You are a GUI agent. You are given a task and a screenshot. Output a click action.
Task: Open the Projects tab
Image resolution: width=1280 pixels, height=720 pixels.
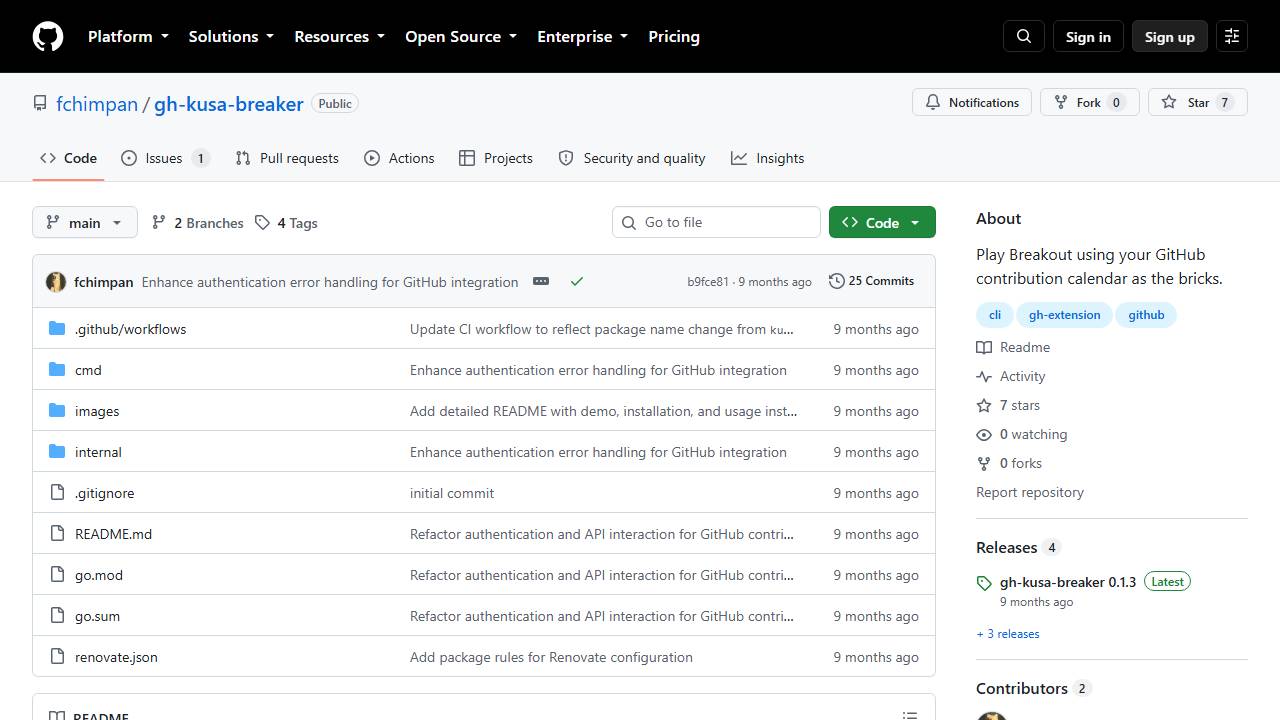coord(496,158)
